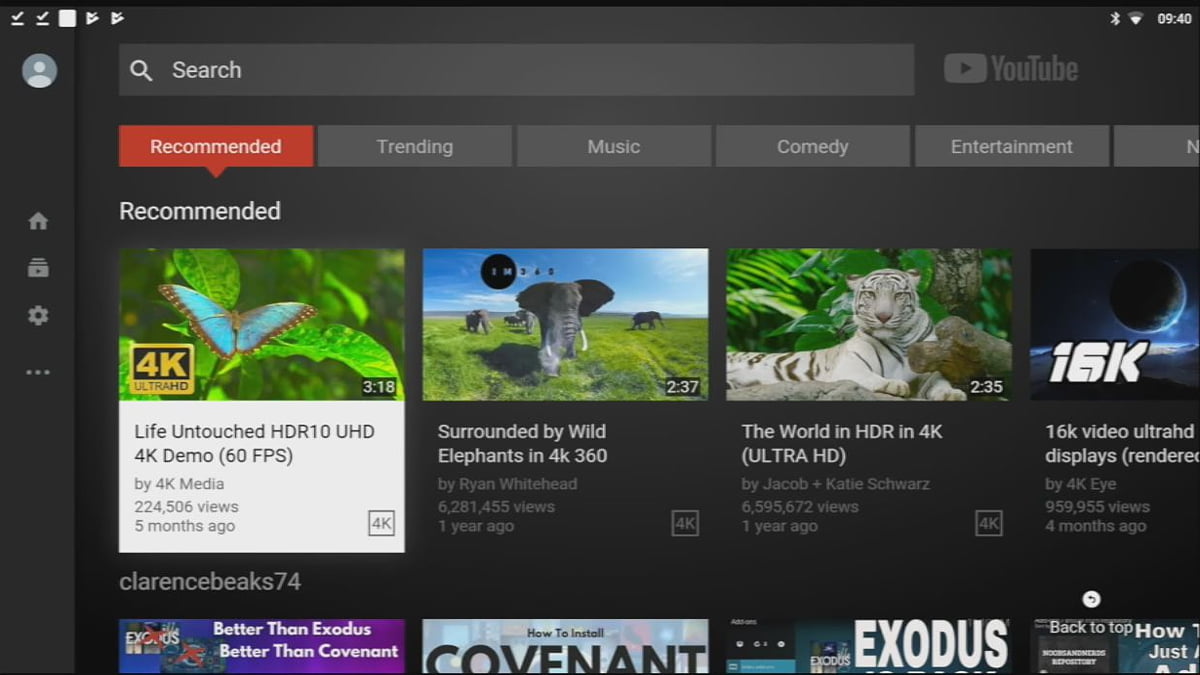1200x675 pixels.
Task: Click the profile avatar at top left
Action: click(38, 70)
